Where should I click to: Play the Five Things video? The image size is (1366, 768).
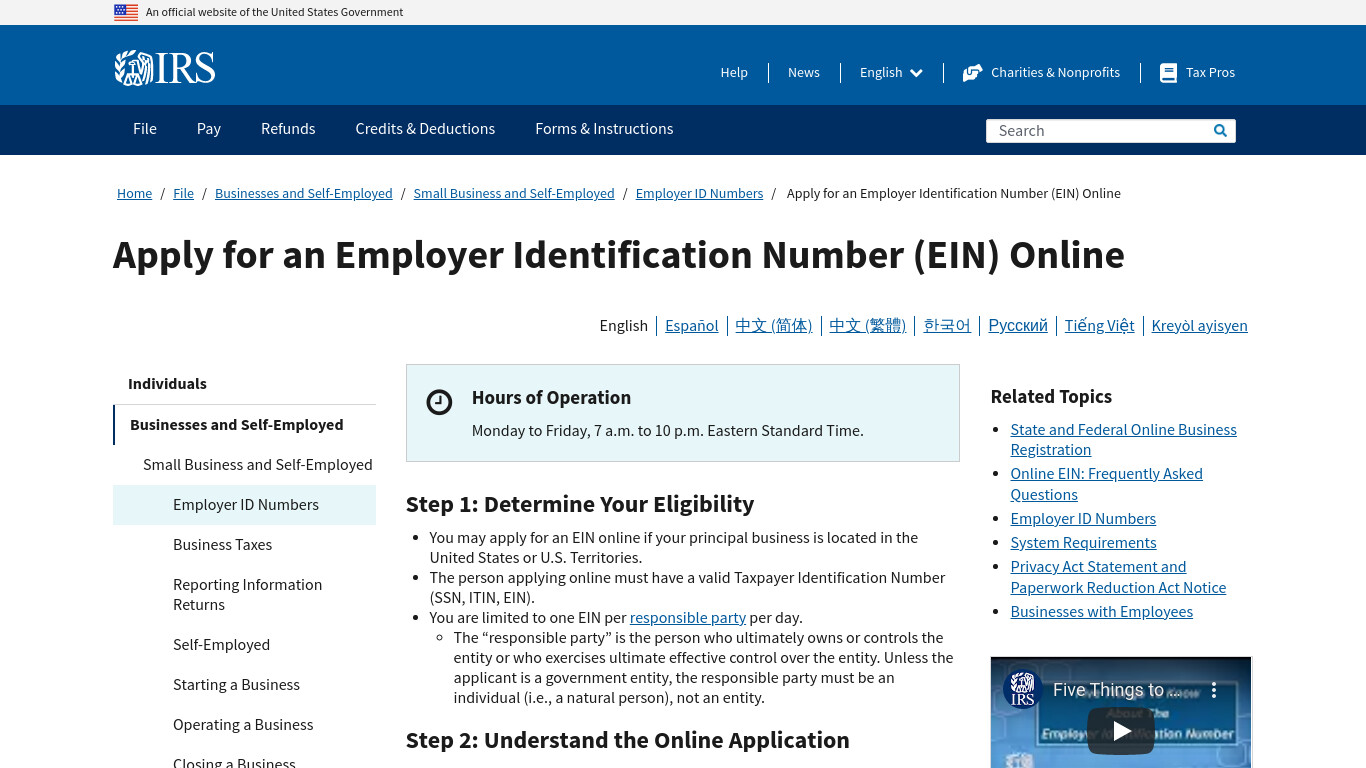pyautogui.click(x=1121, y=731)
